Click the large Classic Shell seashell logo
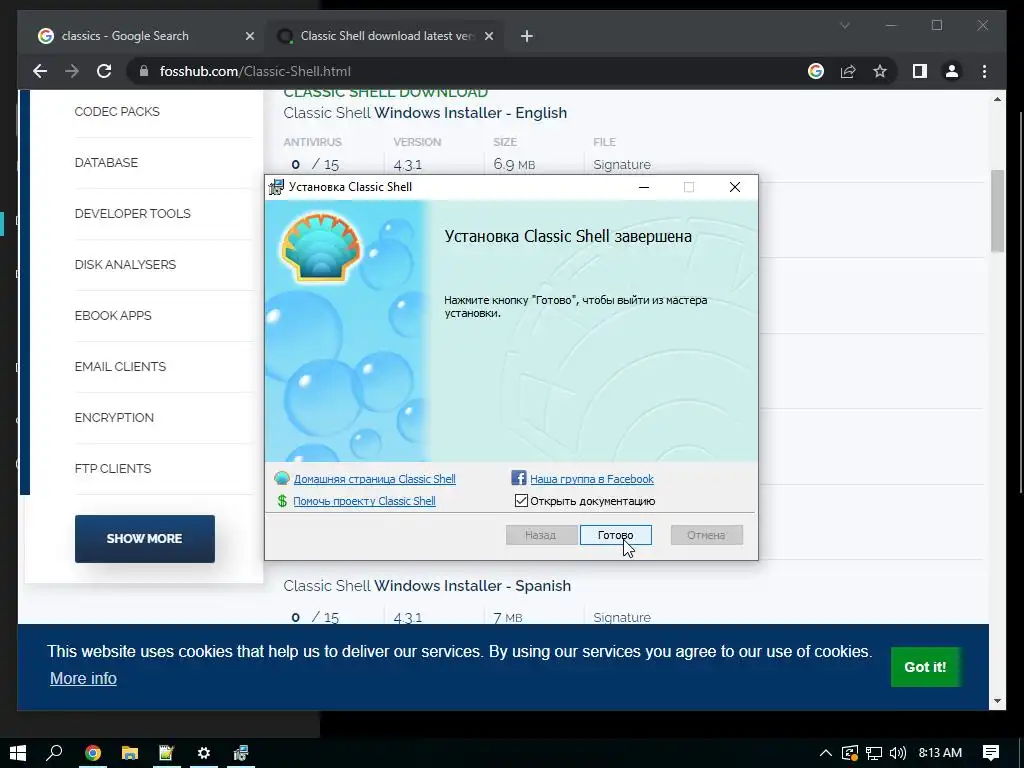This screenshot has height=768, width=1024. [x=320, y=247]
